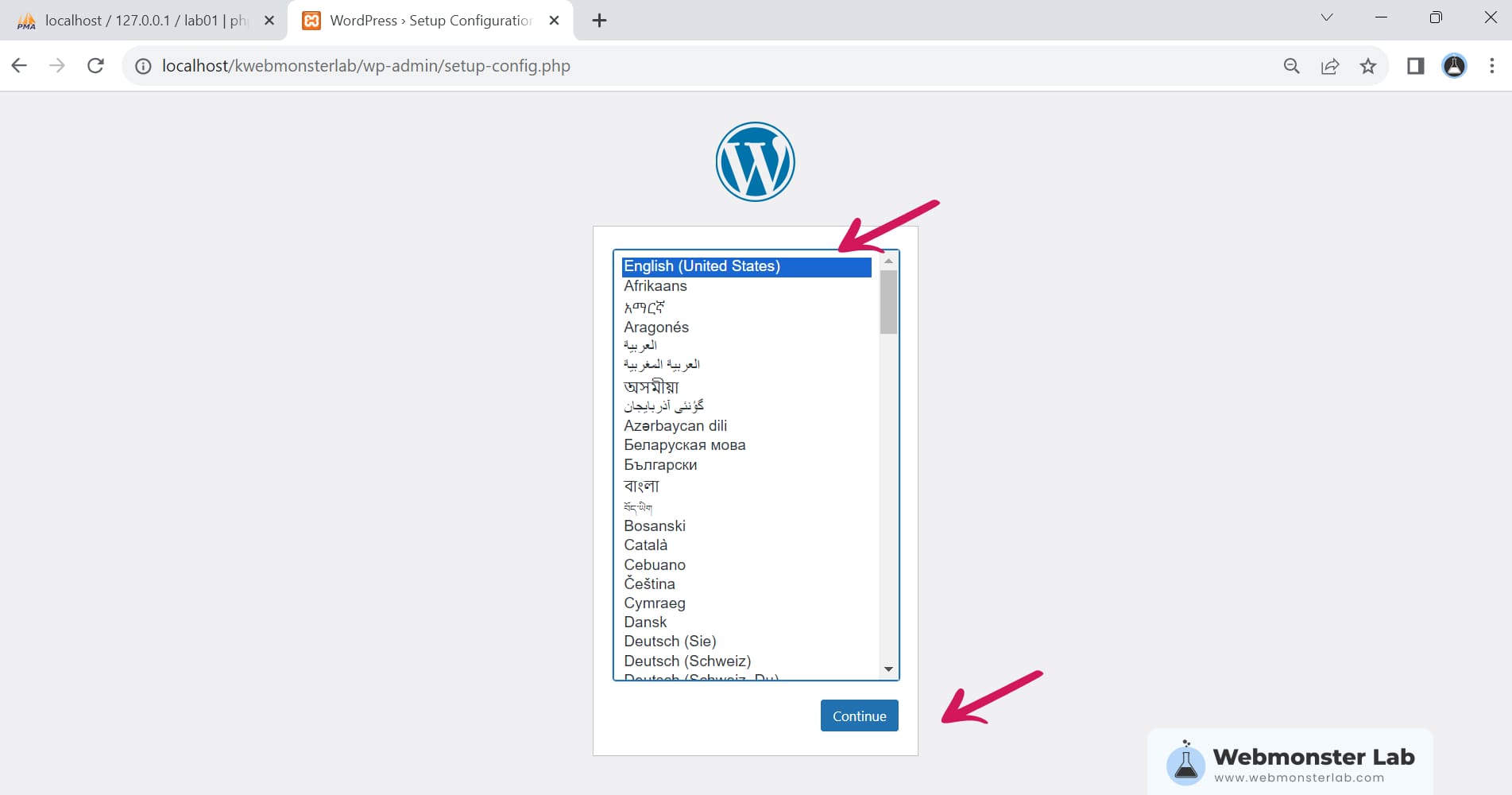Open the tab search dropdown chevron
This screenshot has height=795, width=1512.
click(x=1327, y=17)
